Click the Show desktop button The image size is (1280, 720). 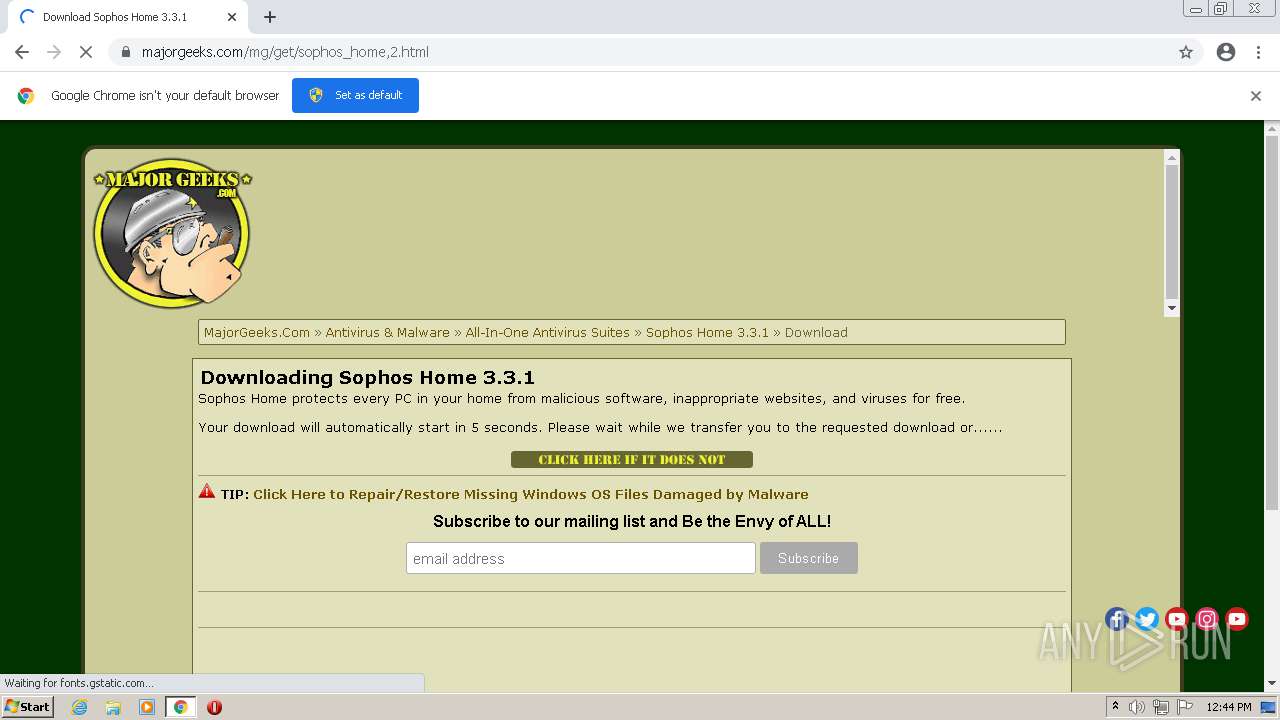coord(1269,707)
